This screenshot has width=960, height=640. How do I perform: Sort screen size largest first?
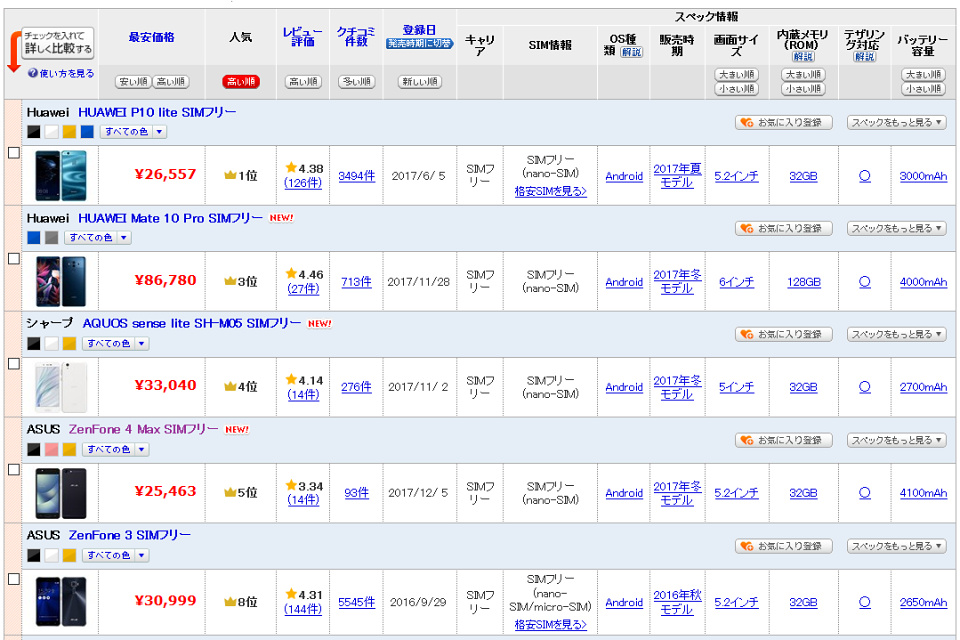pos(737,75)
